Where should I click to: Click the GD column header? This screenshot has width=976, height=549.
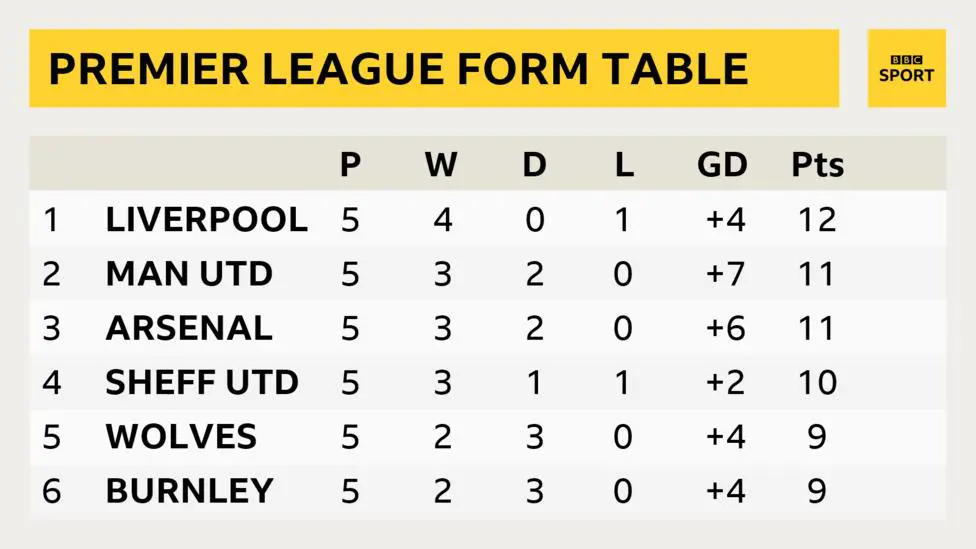coord(722,164)
